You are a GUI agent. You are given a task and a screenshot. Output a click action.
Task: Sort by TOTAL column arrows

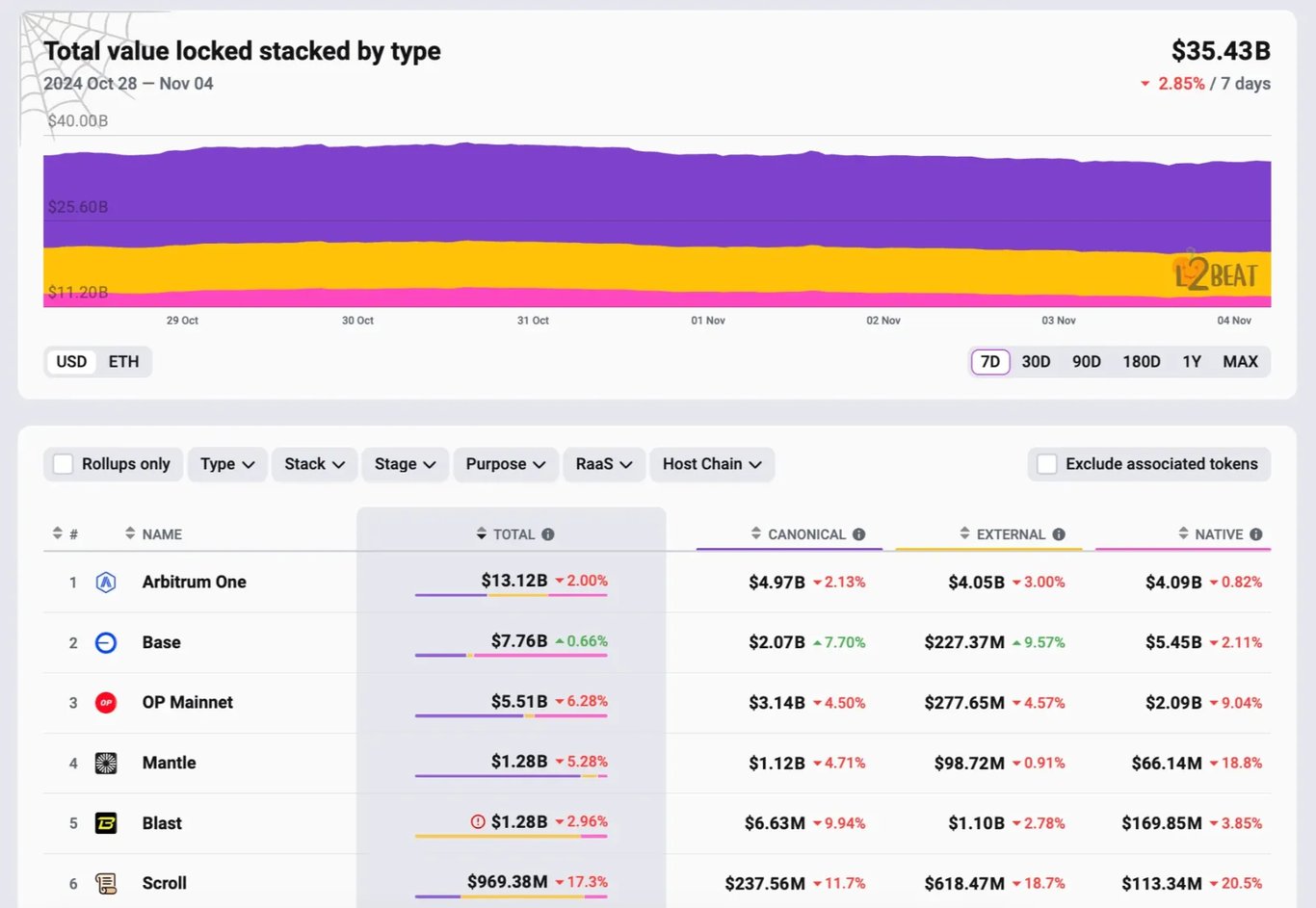[x=482, y=533]
